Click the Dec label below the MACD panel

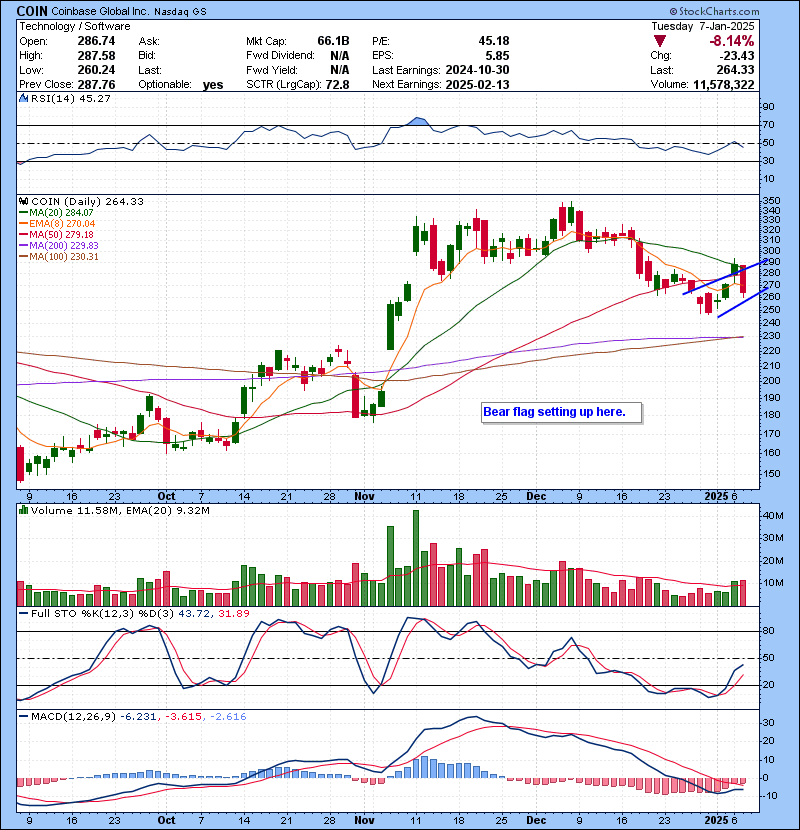coord(536,820)
